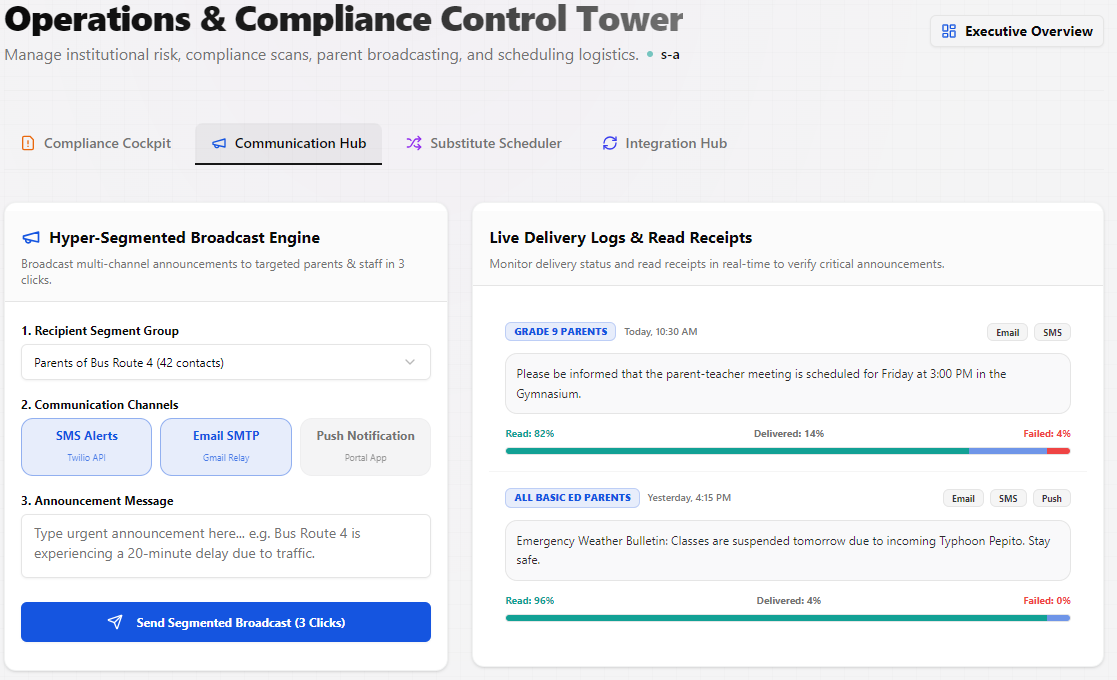Focus the Announcement Message text area
This screenshot has width=1117, height=680.
(x=226, y=546)
